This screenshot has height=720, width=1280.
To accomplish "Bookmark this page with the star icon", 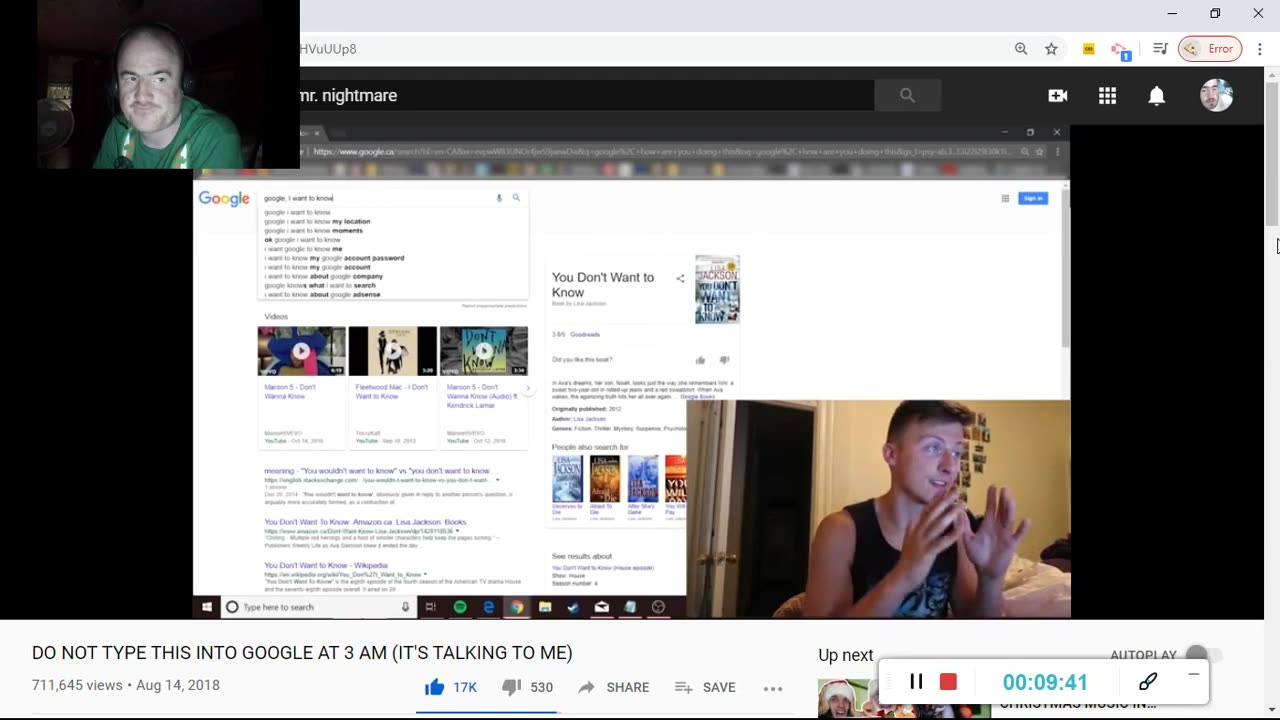I will (x=1051, y=48).
